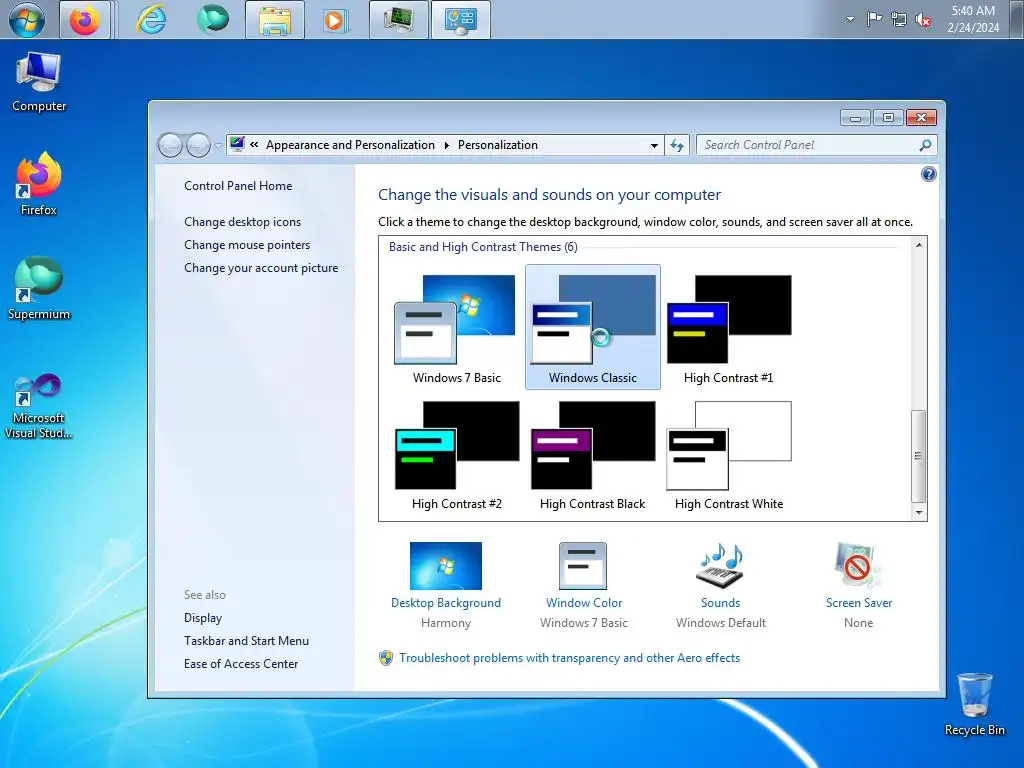Viewport: 1024px width, 768px height.
Task: Open Display under See also
Action: 203,618
